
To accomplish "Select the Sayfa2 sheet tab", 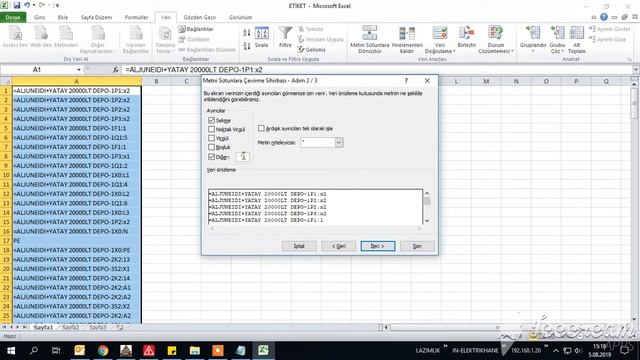I will (71, 327).
